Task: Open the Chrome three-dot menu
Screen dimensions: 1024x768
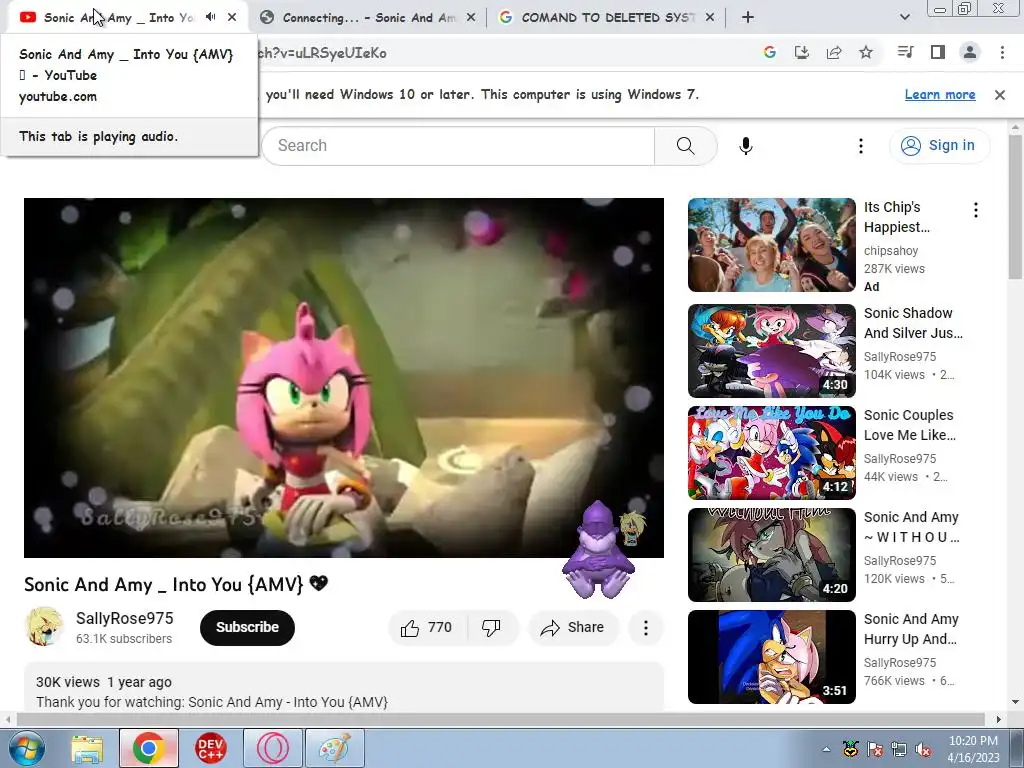Action: (1002, 52)
